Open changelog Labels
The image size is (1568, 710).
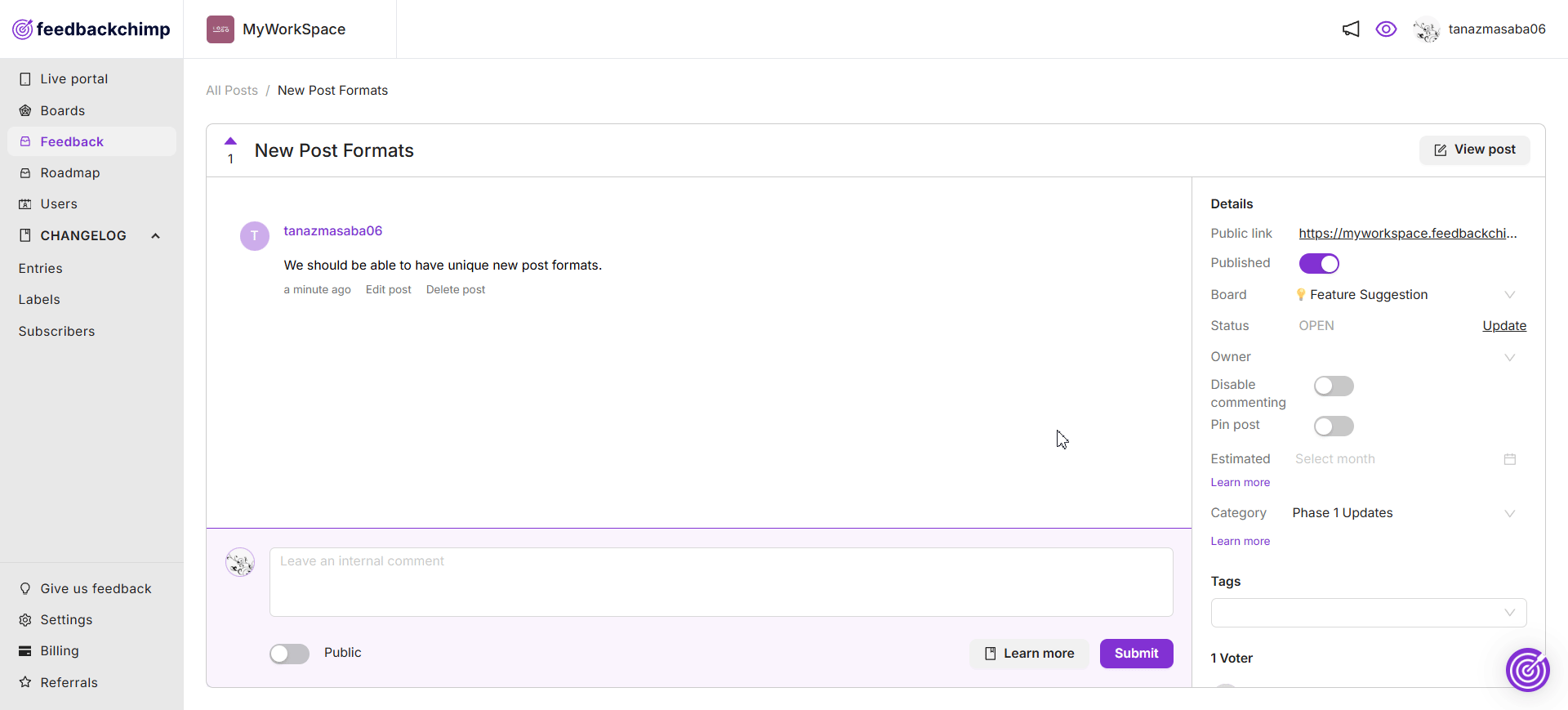tap(39, 299)
